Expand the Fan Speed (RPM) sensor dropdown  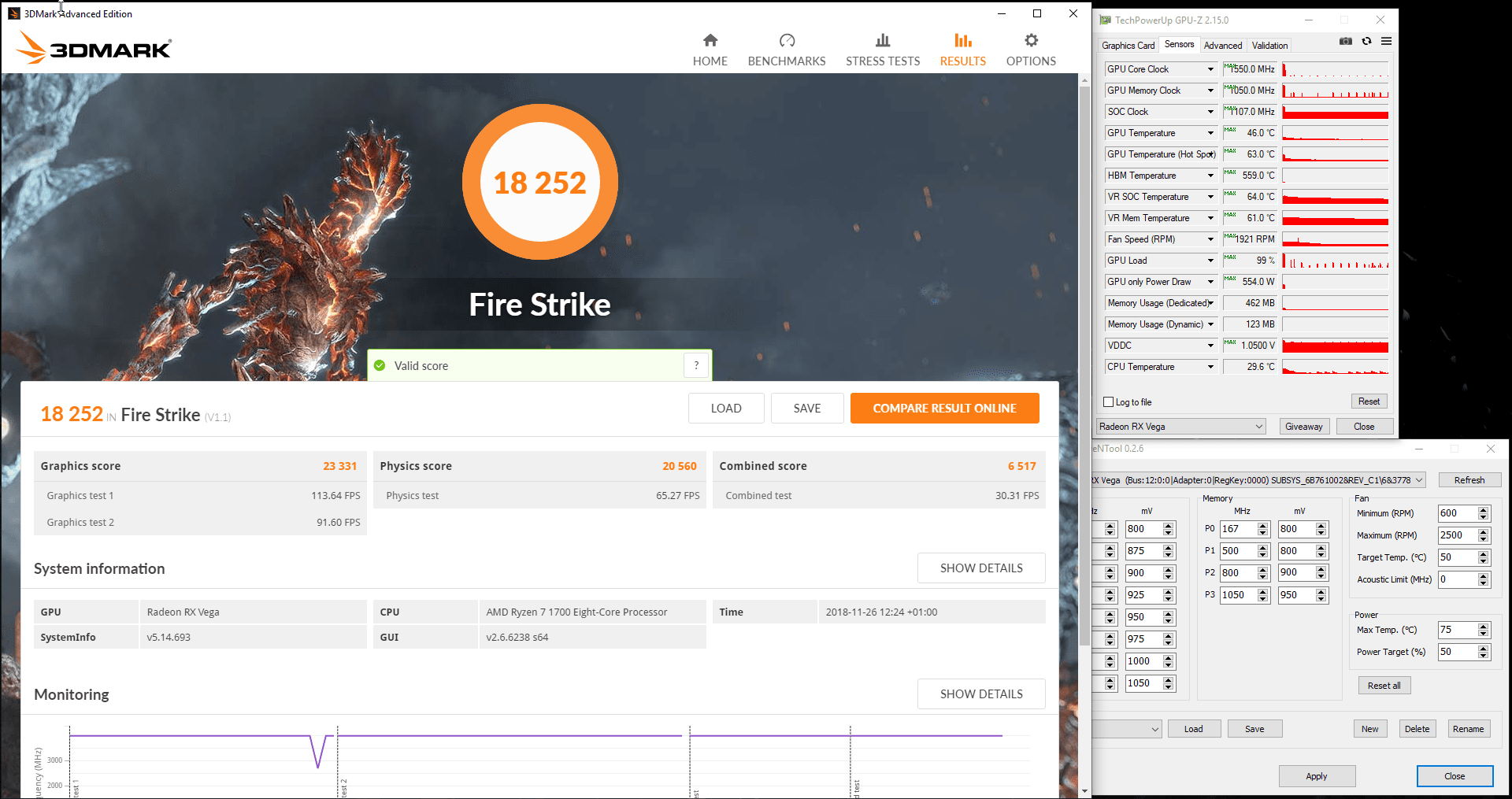coord(1210,239)
